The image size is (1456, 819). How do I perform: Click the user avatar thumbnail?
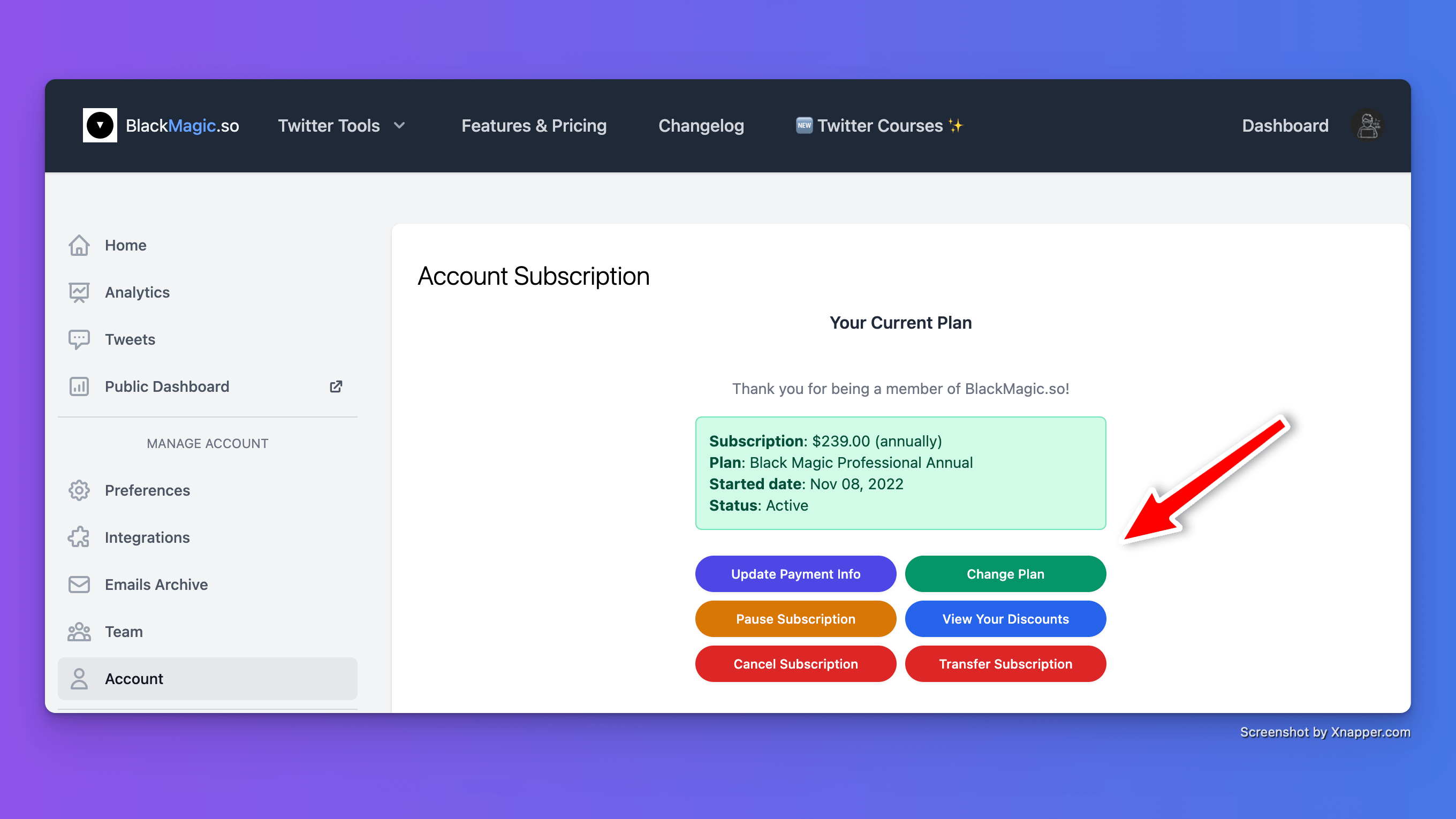point(1367,125)
